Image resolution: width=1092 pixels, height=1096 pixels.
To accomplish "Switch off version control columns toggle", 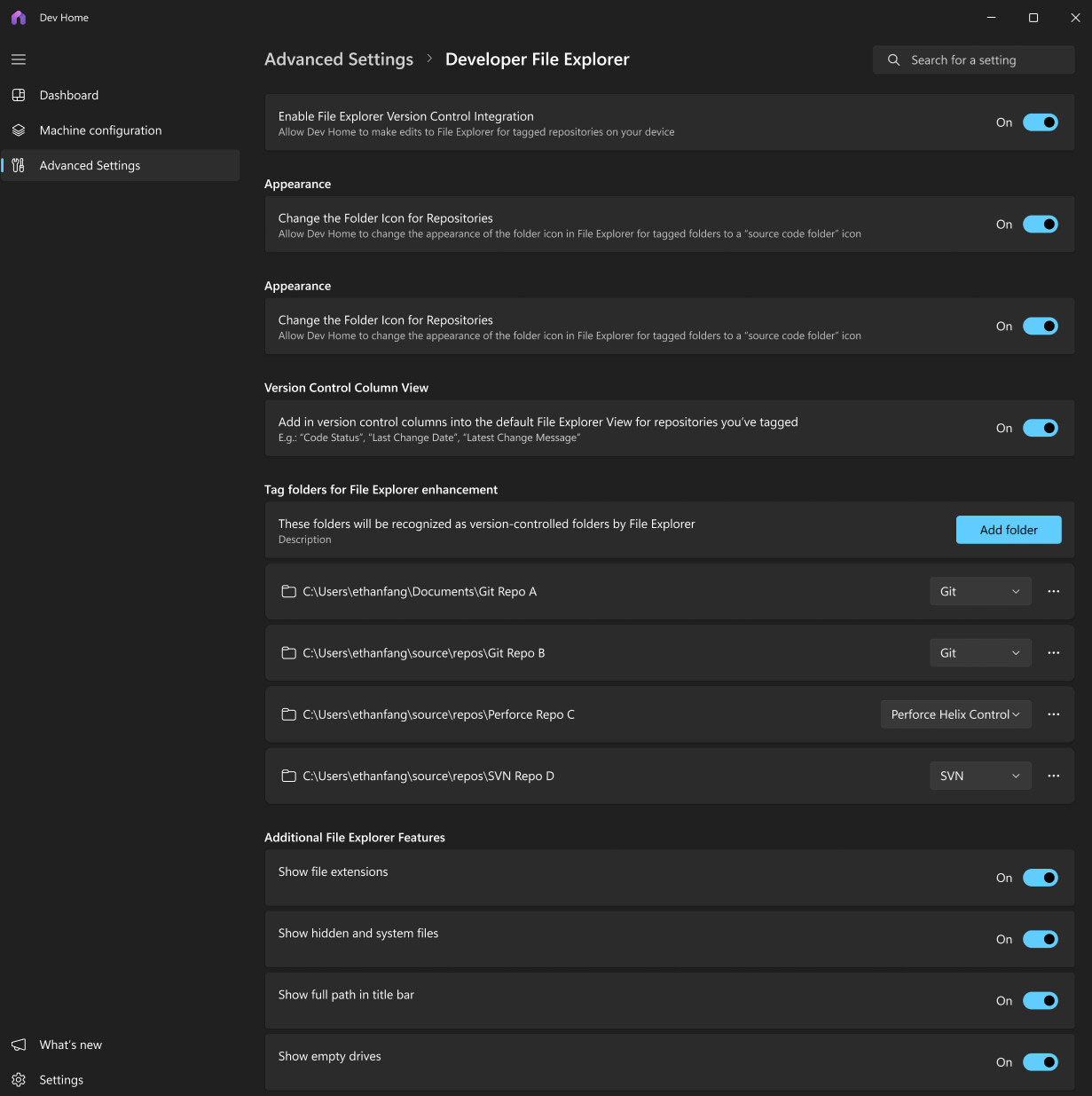I will pos(1041,428).
